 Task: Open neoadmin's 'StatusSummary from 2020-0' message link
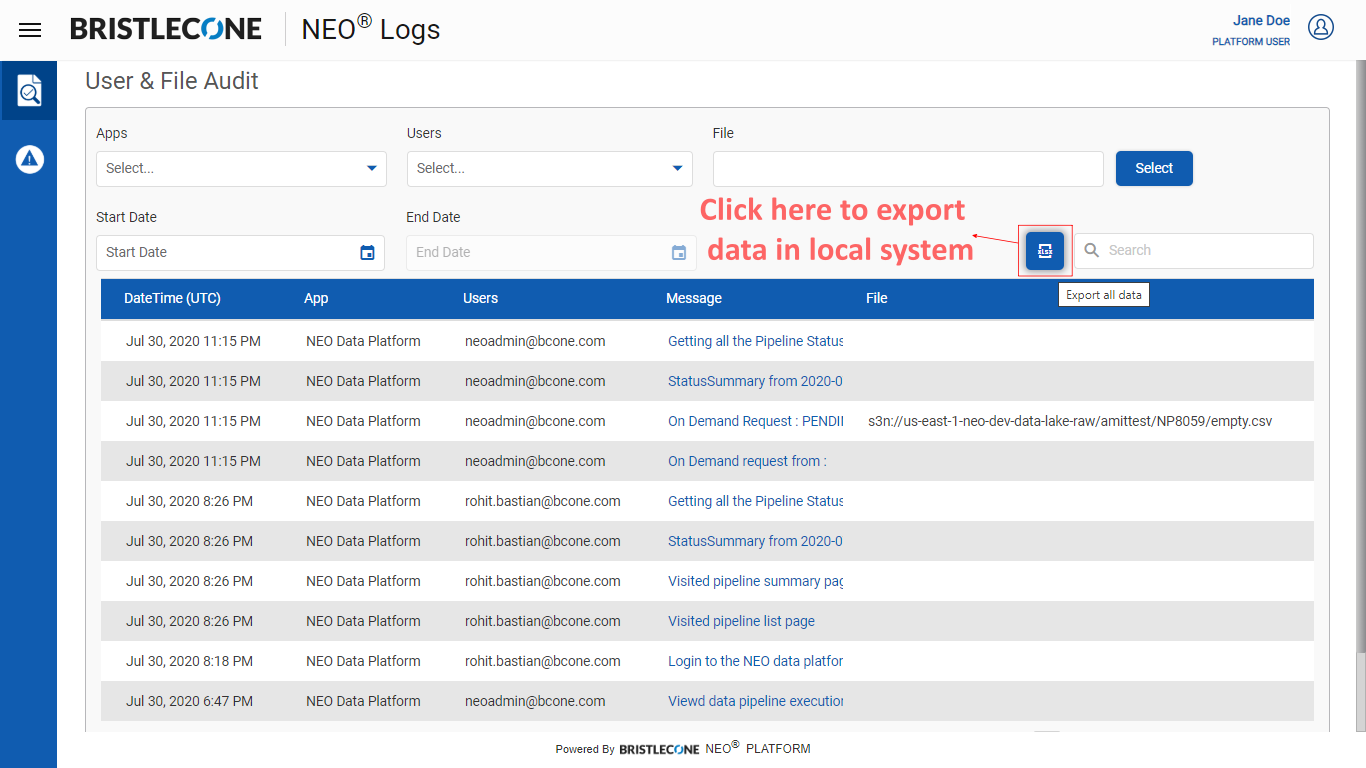tap(756, 381)
